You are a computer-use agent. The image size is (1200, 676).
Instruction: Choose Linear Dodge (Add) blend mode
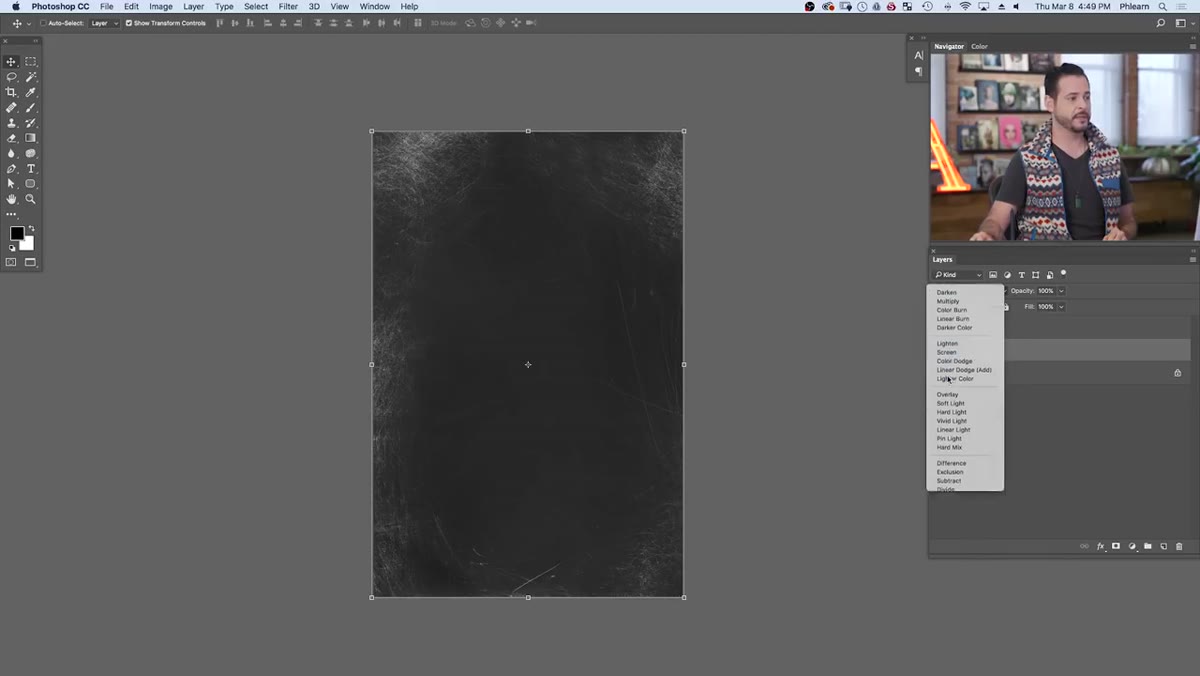point(965,370)
